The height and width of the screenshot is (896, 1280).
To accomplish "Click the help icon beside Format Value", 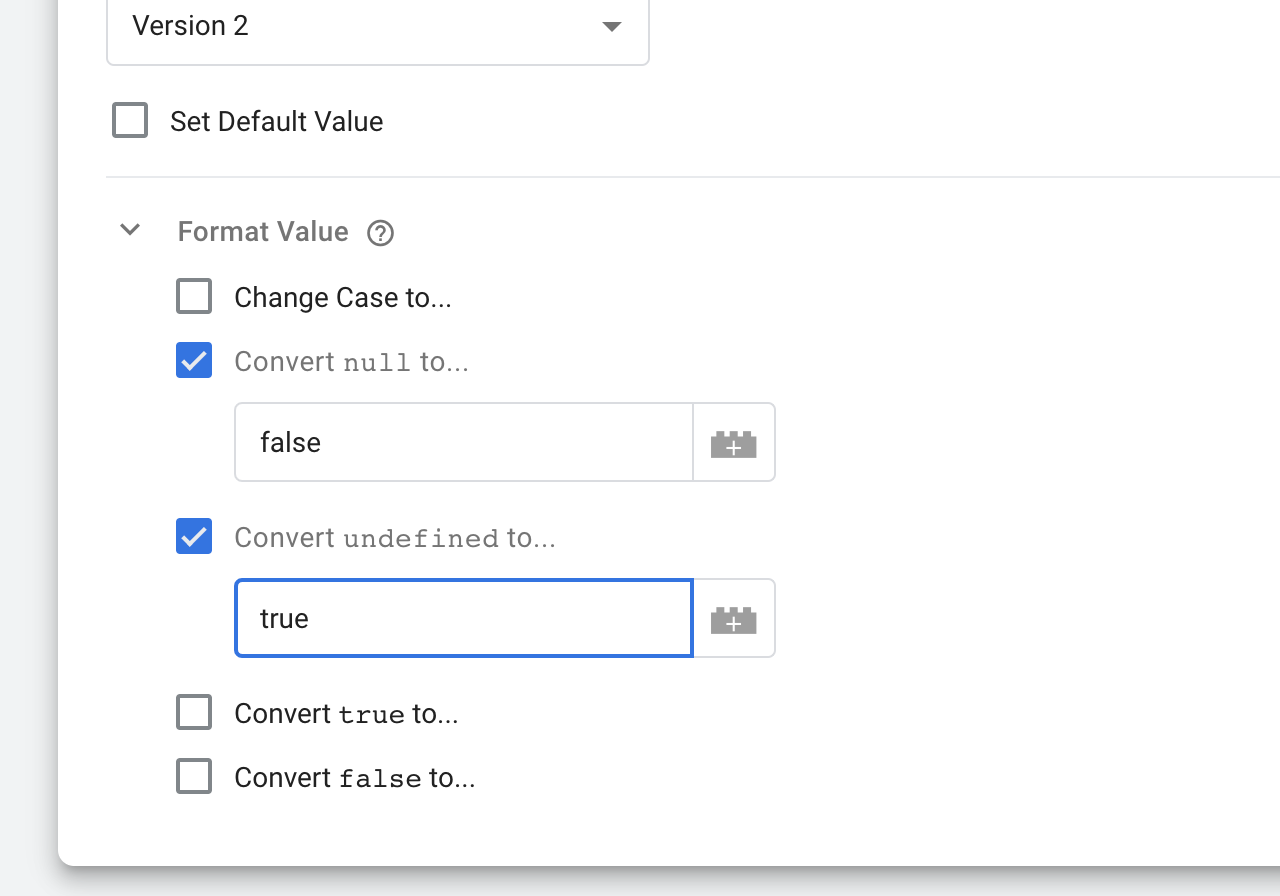I will click(380, 233).
